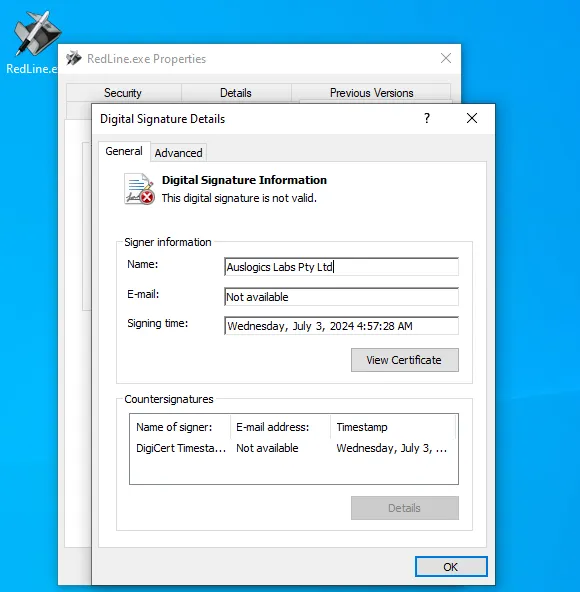The width and height of the screenshot is (580, 592).
Task: Click the Digital Signature Information heading
Action: [x=244, y=180]
